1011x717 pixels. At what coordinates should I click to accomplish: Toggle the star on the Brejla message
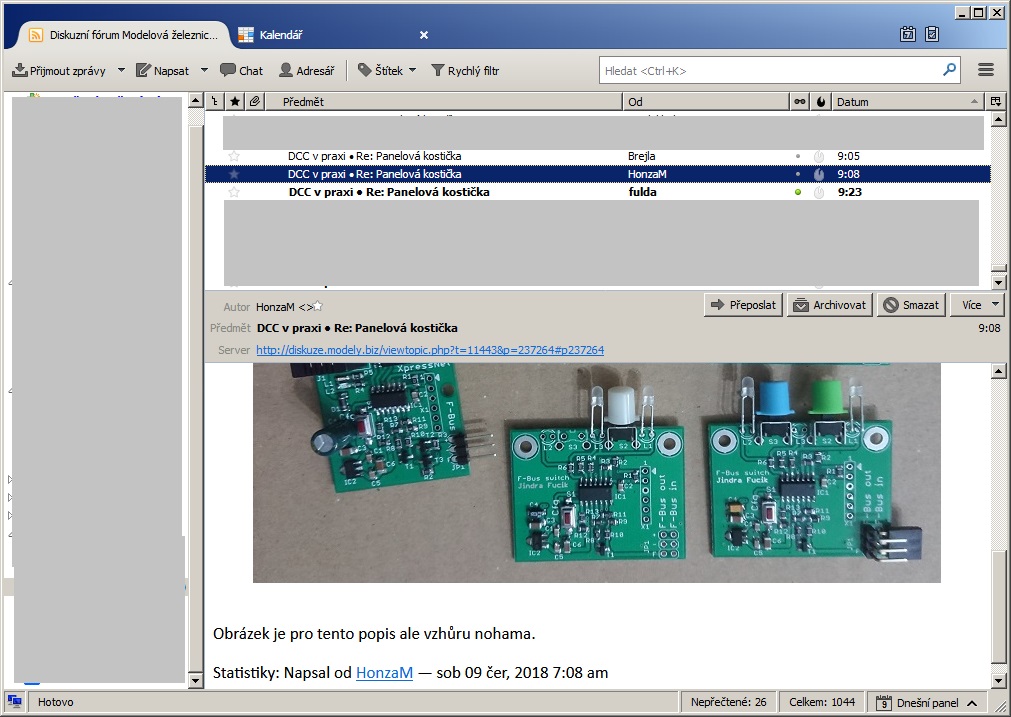coord(235,156)
